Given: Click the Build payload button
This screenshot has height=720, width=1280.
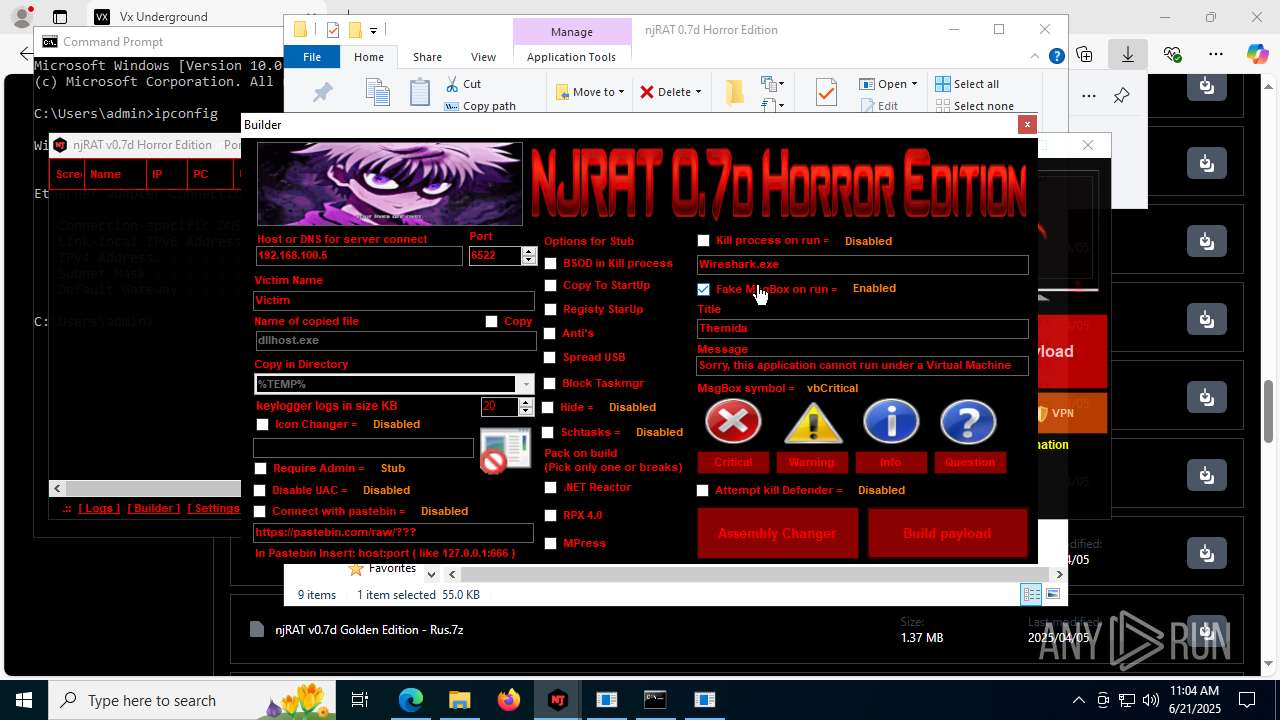Looking at the screenshot, I should [x=947, y=533].
